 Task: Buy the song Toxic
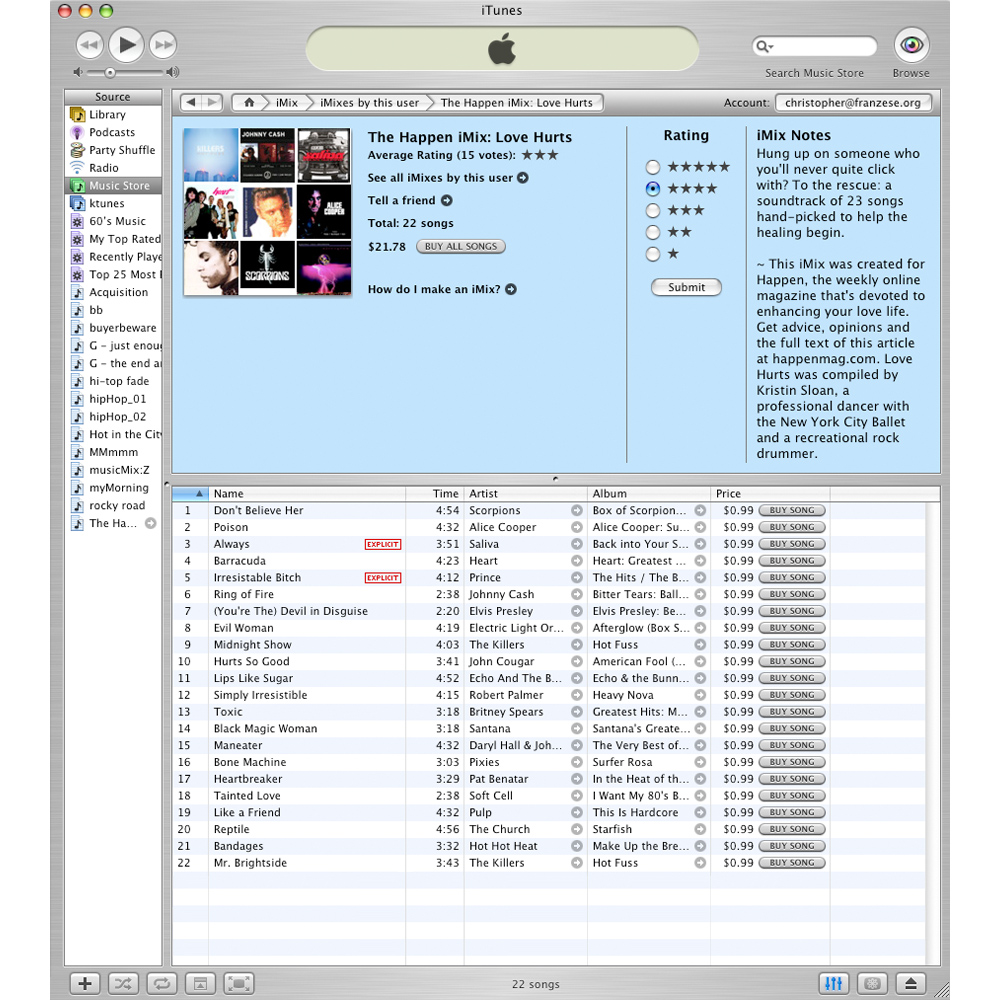coord(791,712)
